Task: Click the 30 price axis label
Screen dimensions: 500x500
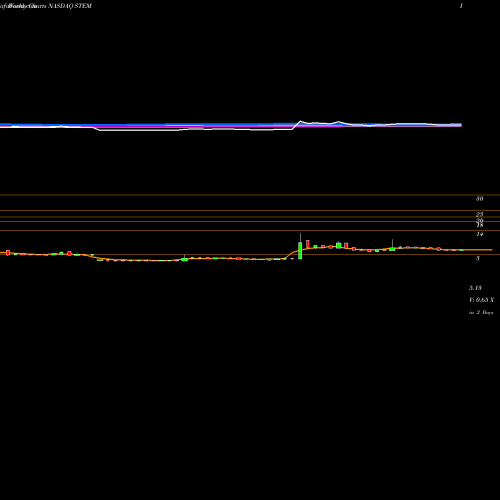Action: pos(479,199)
